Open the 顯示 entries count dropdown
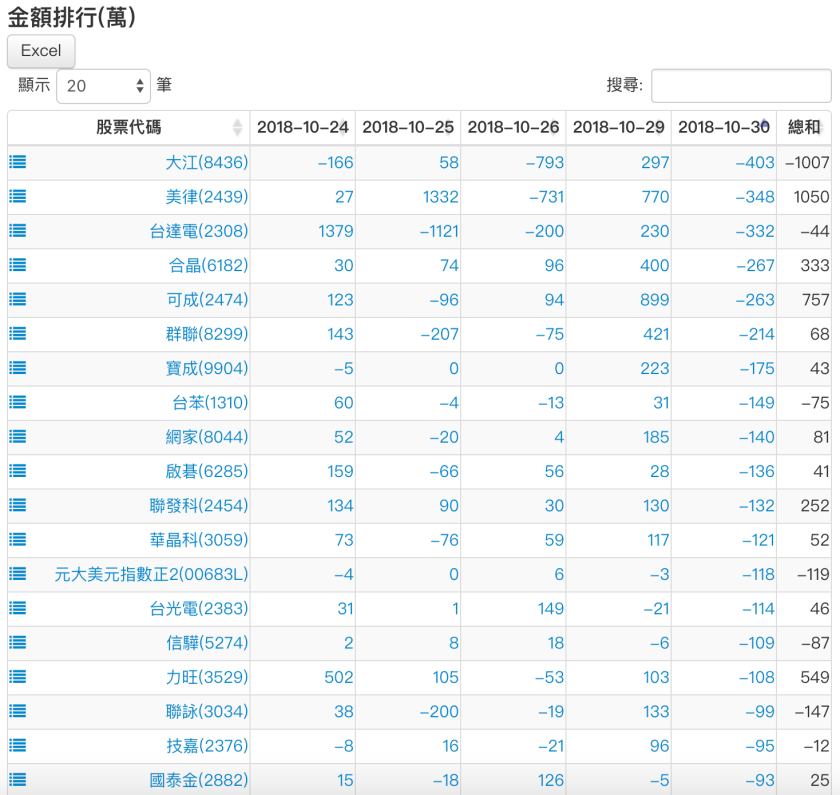The height and width of the screenshot is (795, 840). [103, 85]
